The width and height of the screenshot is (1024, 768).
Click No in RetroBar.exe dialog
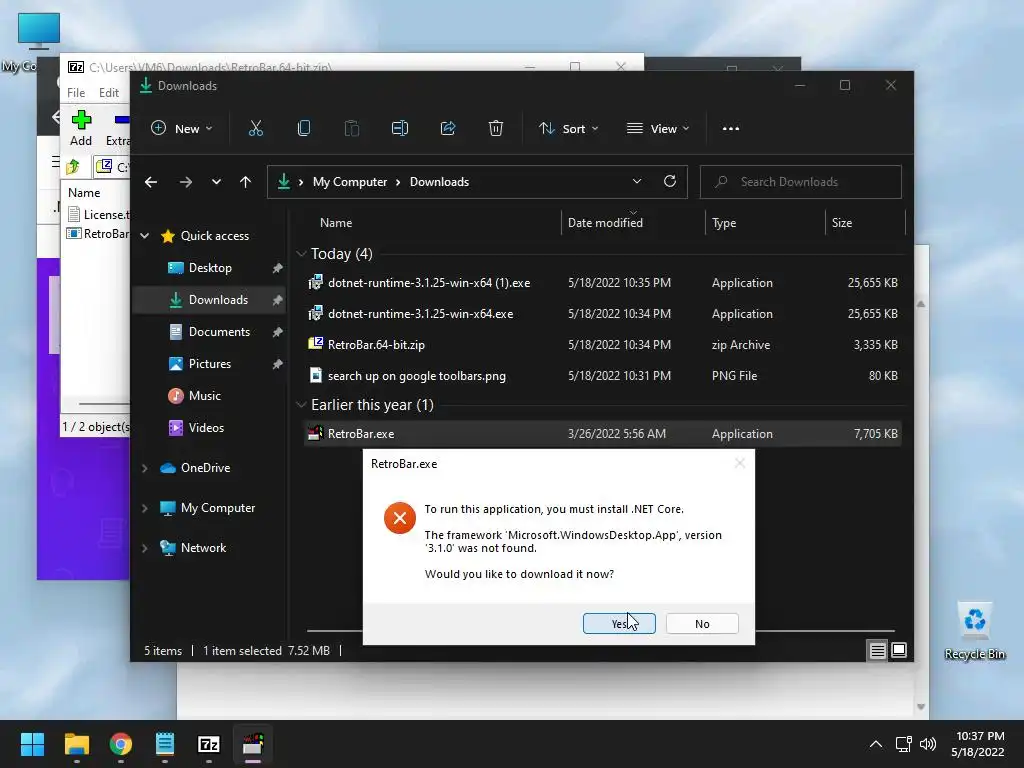pyautogui.click(x=702, y=624)
